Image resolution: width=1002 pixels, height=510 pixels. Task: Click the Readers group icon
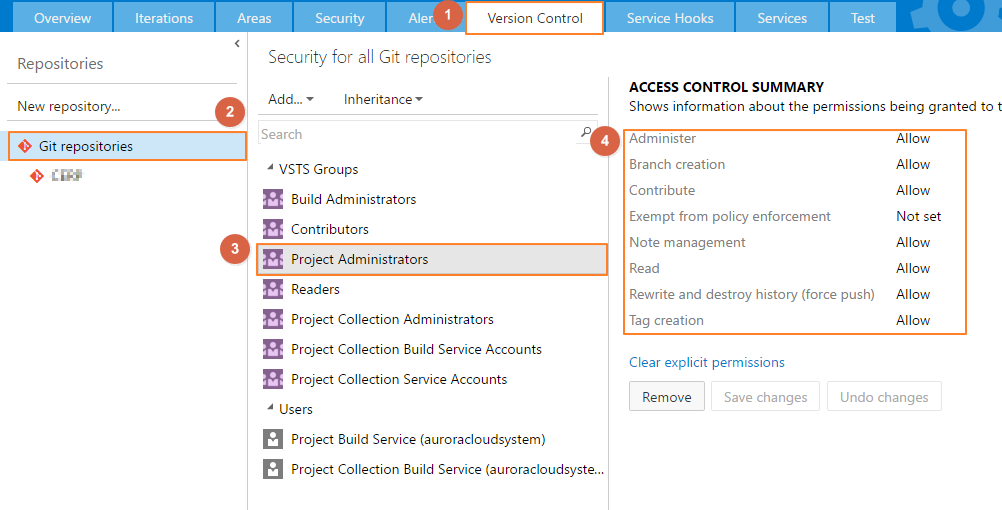tap(272, 289)
